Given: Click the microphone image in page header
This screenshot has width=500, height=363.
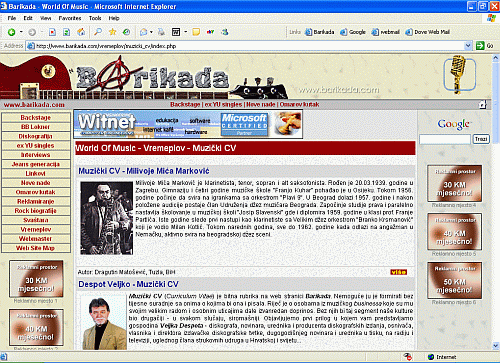Looking at the screenshot, I should [x=459, y=74].
